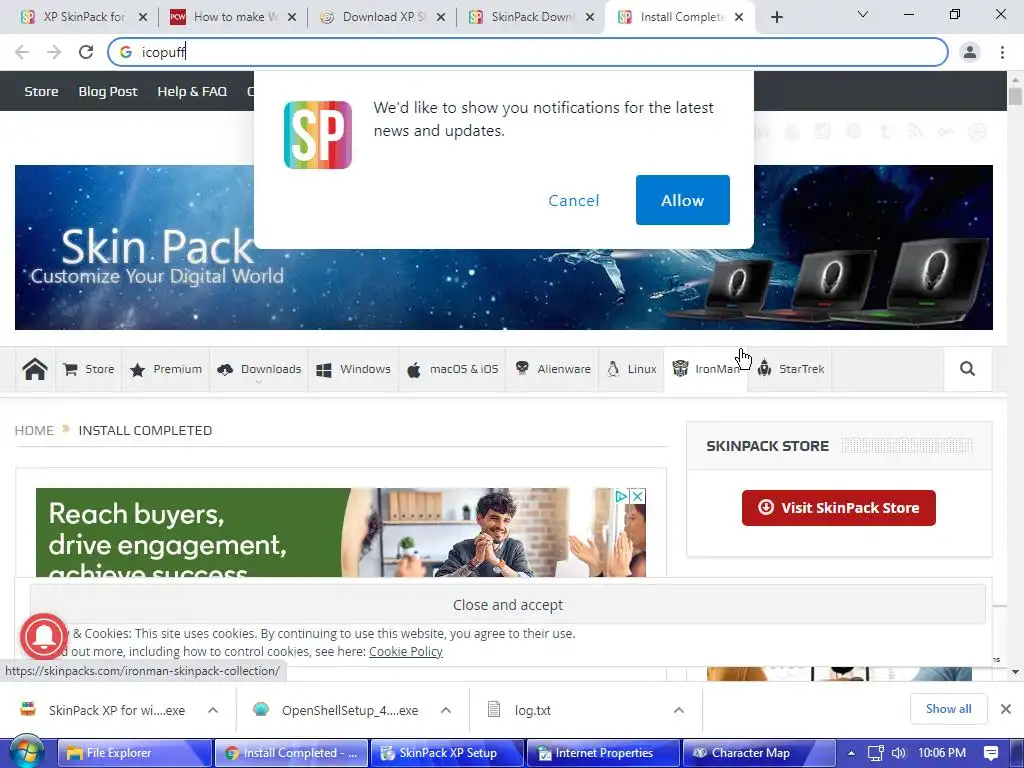Open Premium star navigation item
Screen dimensions: 1024x768
(x=166, y=369)
